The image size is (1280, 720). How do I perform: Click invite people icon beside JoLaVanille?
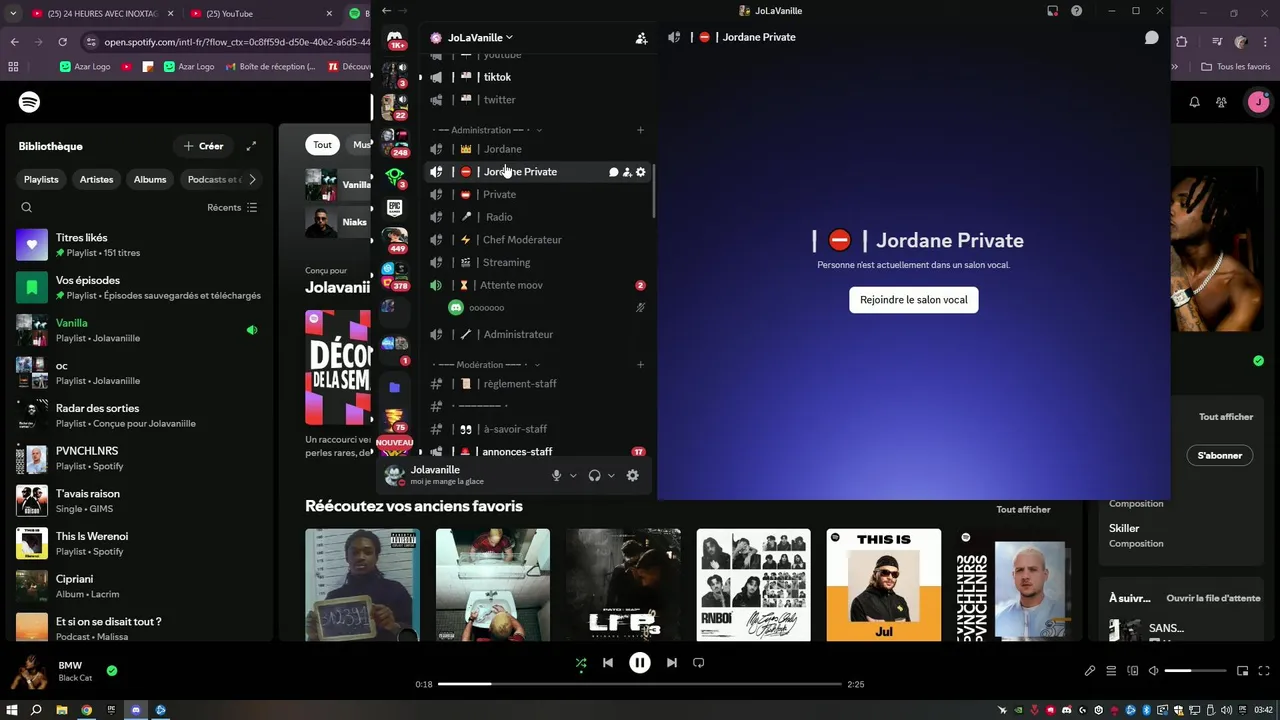641,38
